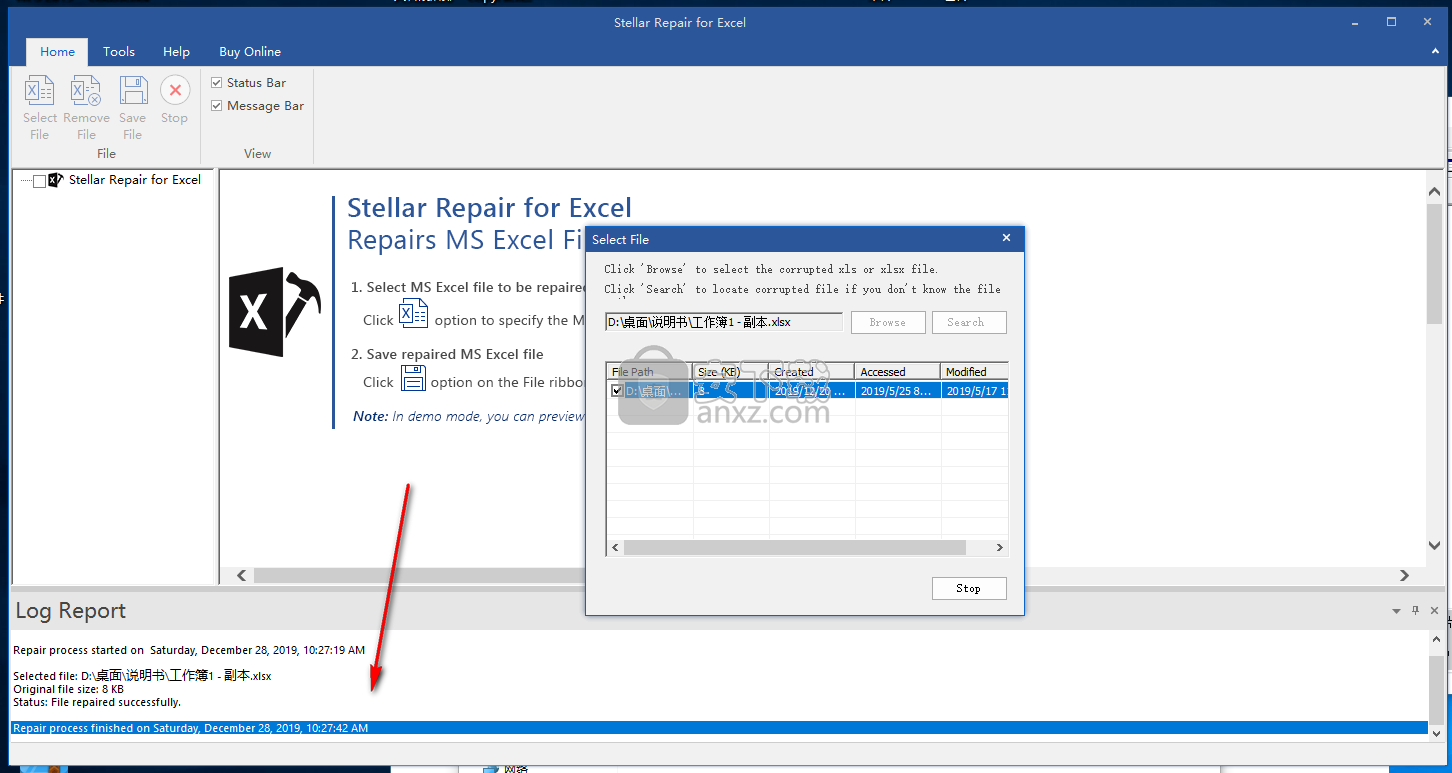This screenshot has width=1452, height=773.
Task: Click the main pane left scroll arrow
Action: point(241,575)
